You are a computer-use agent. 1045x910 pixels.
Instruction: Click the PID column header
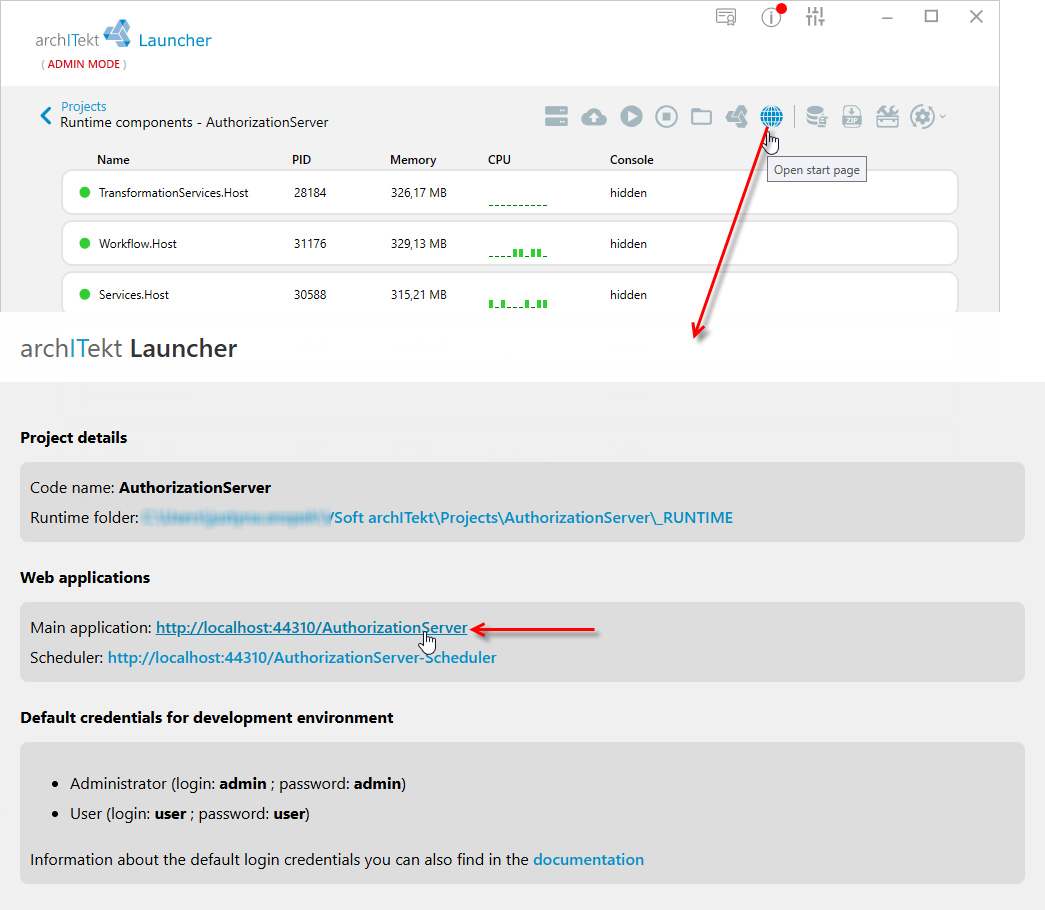click(x=301, y=160)
